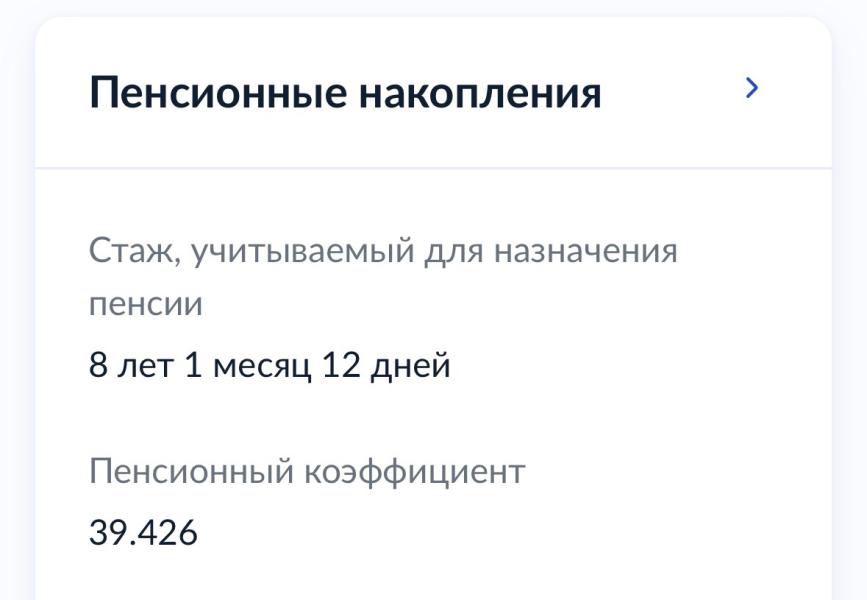Select the Стаж, учитываемый для назначения label
The height and width of the screenshot is (600, 867).
(383, 250)
